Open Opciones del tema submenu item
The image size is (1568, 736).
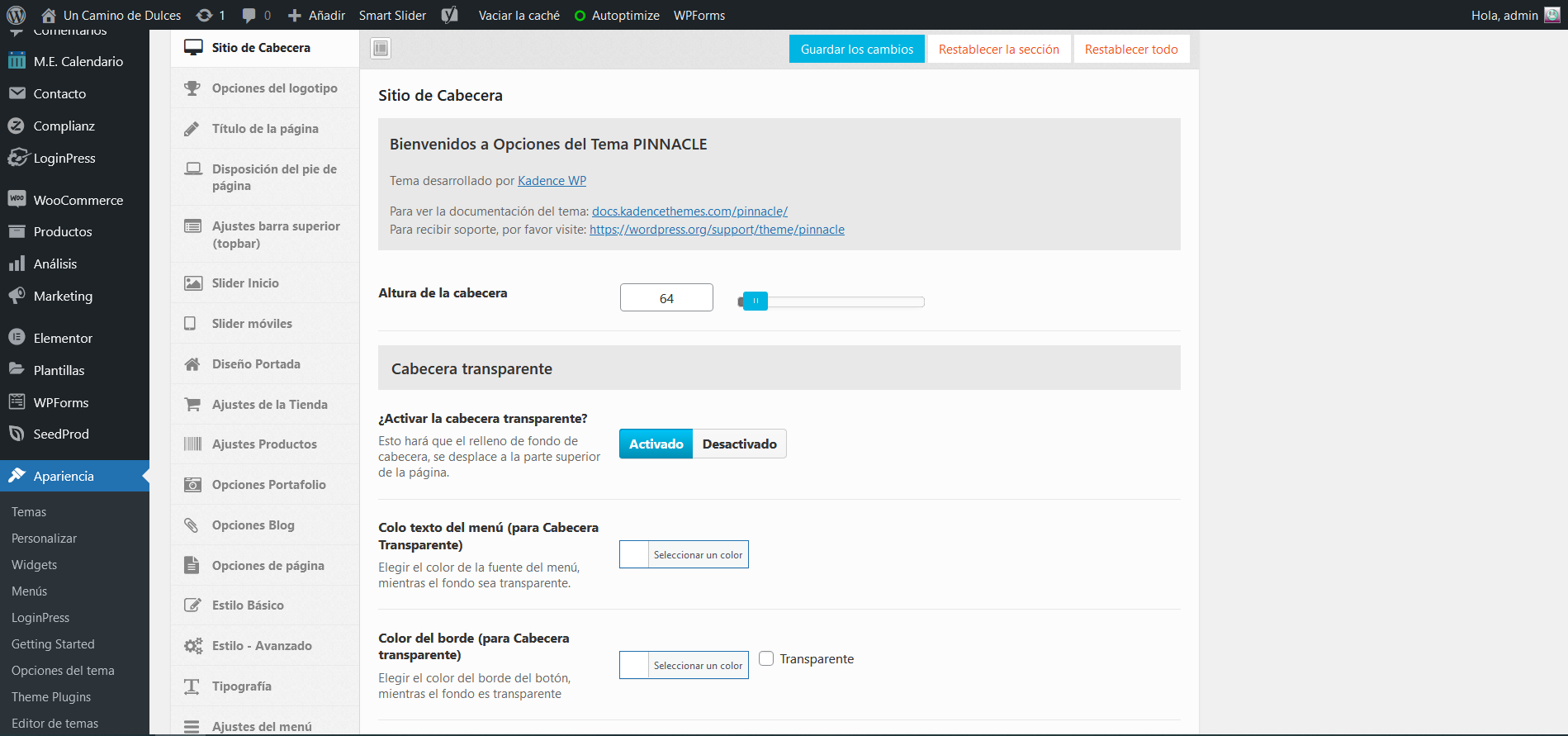tap(63, 670)
